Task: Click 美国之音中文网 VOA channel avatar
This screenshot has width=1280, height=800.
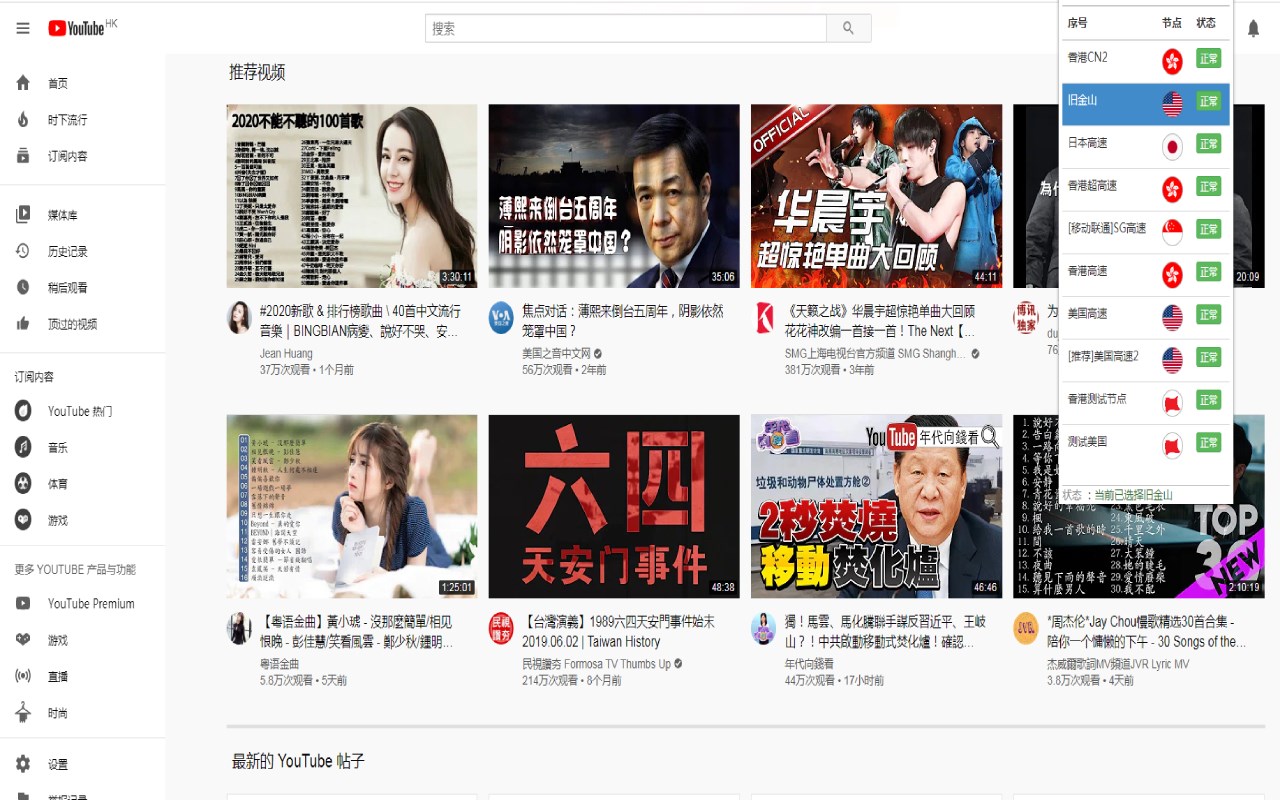Action: 501,318
